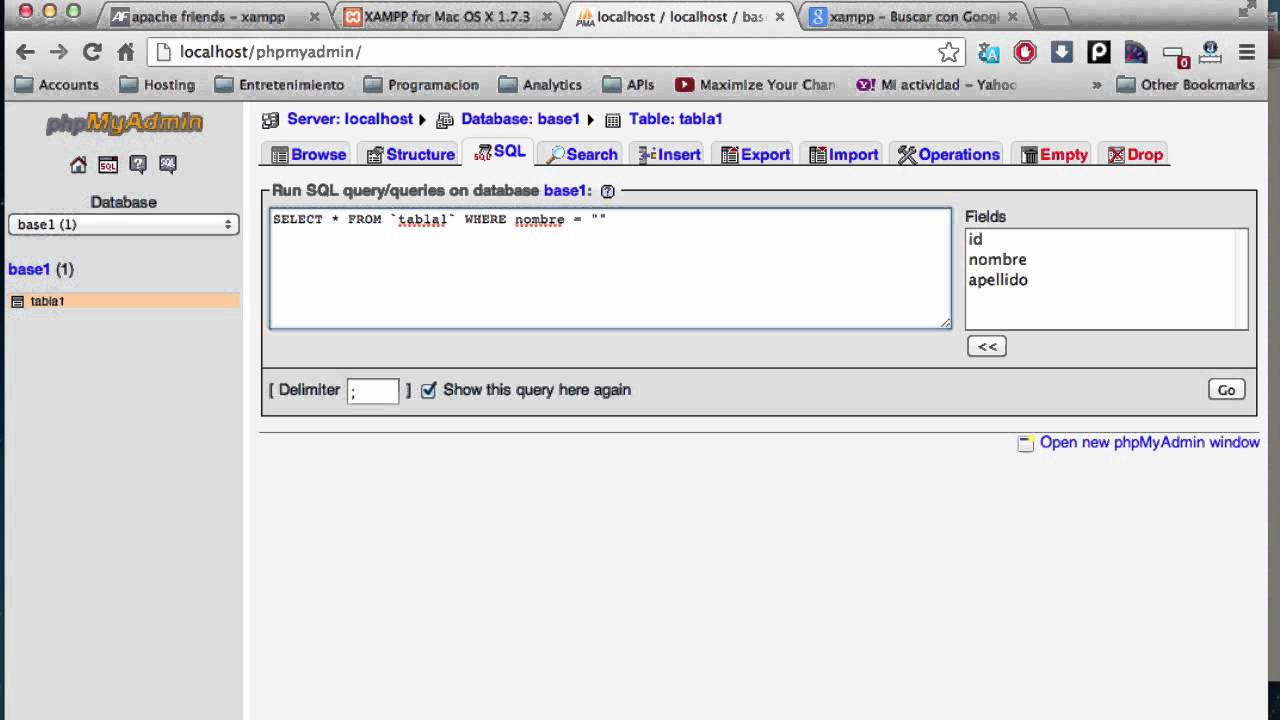Open the Search tab
The width and height of the screenshot is (1280, 720).
coord(582,154)
